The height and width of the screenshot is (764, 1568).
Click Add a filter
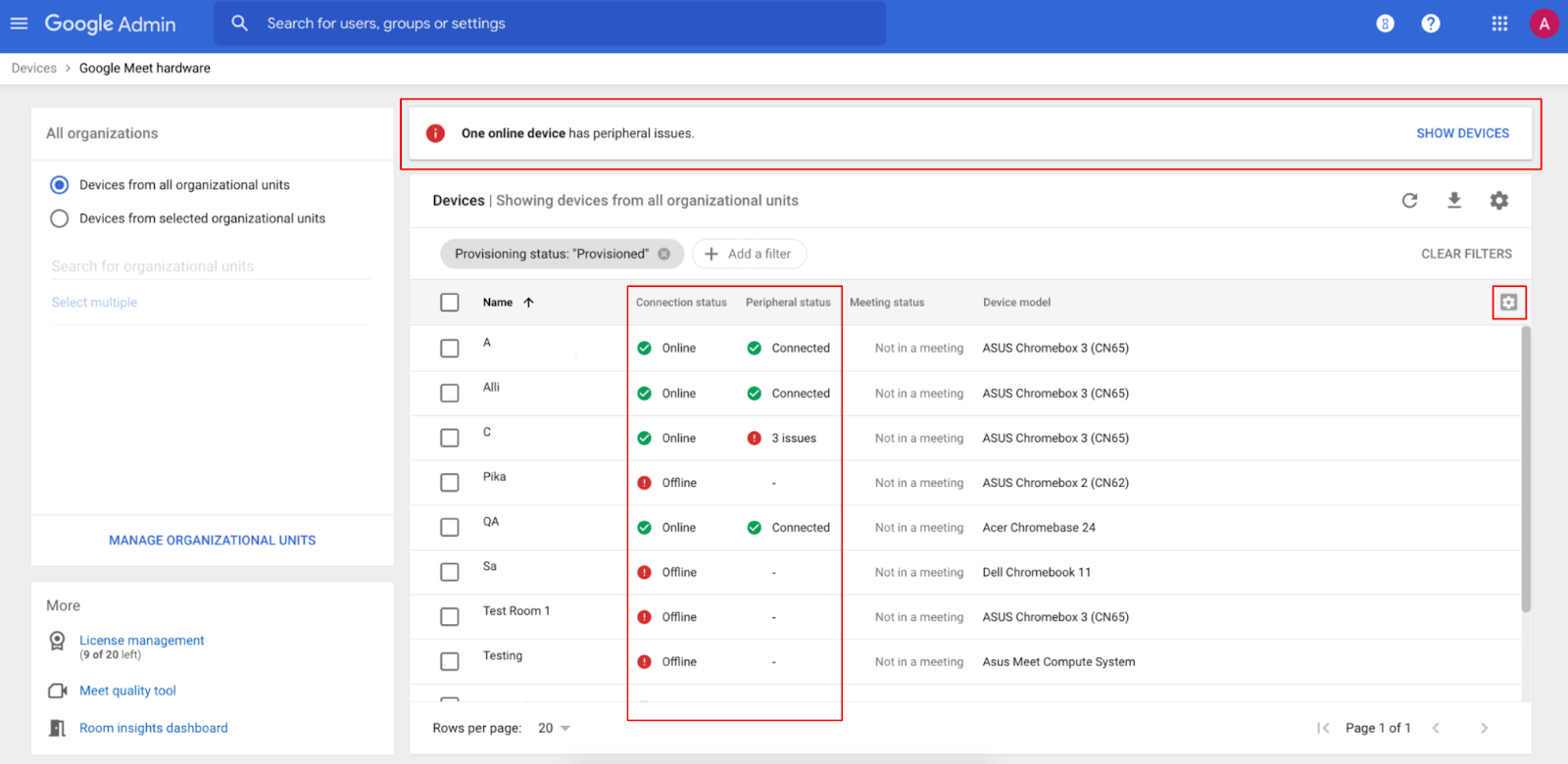click(x=749, y=254)
